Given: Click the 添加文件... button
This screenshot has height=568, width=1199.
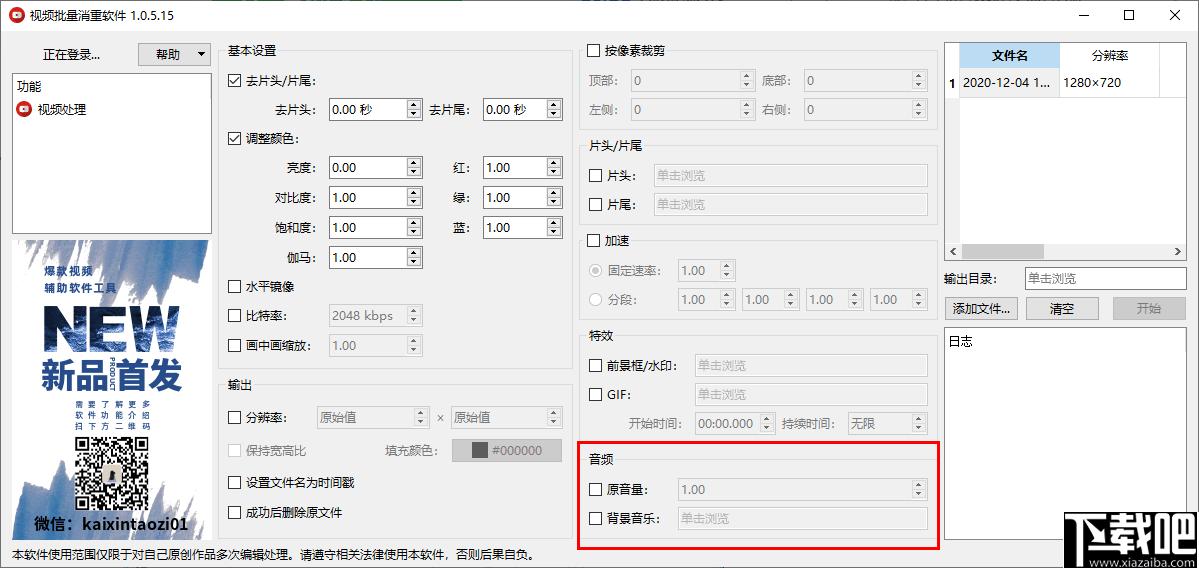Looking at the screenshot, I should pos(982,309).
